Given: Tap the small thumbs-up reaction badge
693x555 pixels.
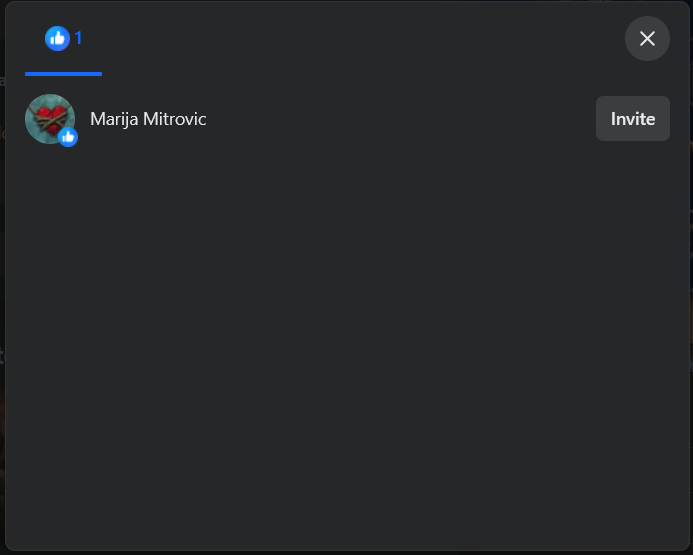Looking at the screenshot, I should 68,137.
